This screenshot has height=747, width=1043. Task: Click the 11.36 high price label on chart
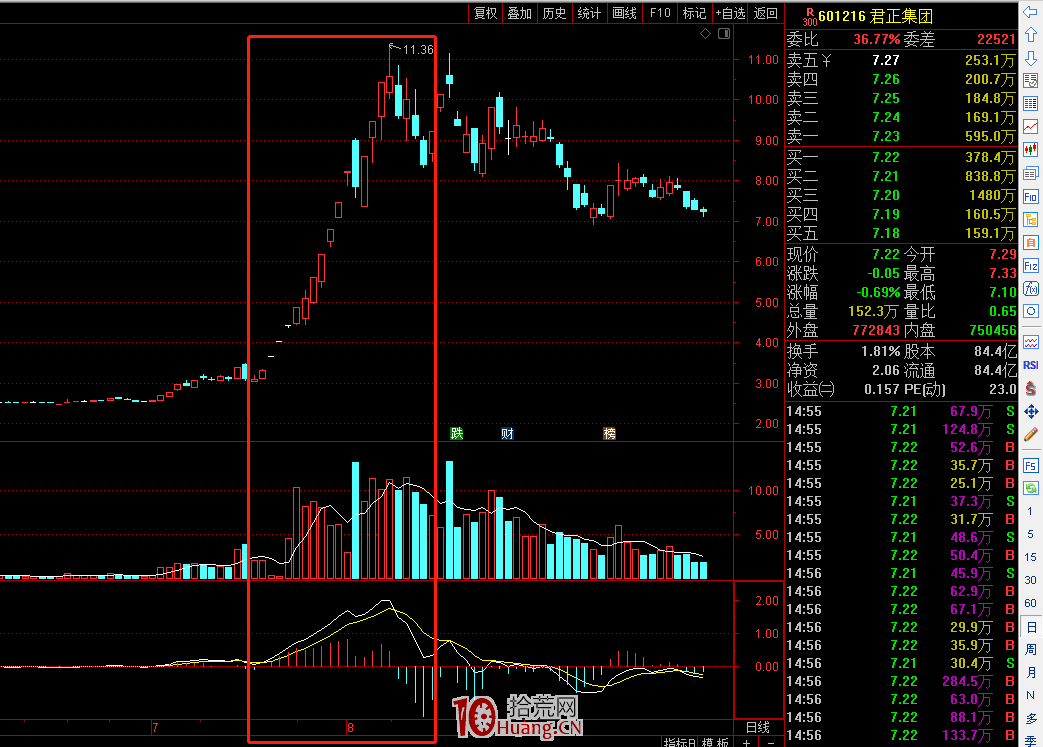418,50
